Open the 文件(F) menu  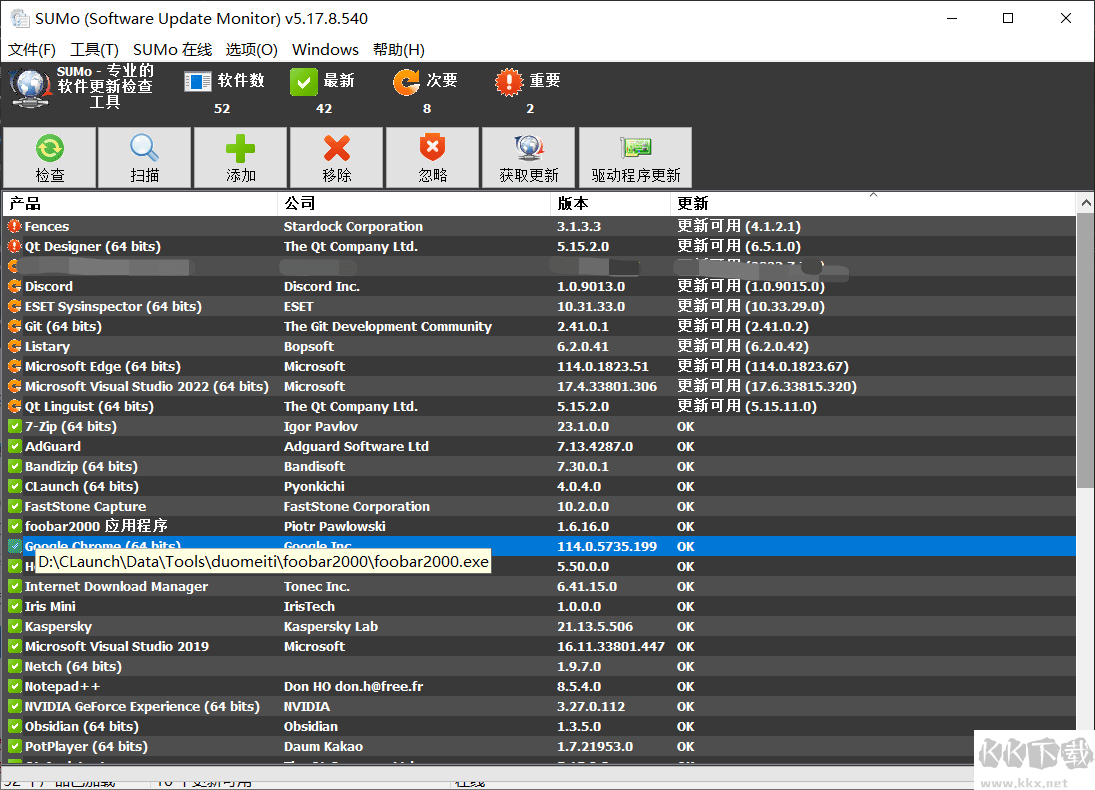pos(32,50)
